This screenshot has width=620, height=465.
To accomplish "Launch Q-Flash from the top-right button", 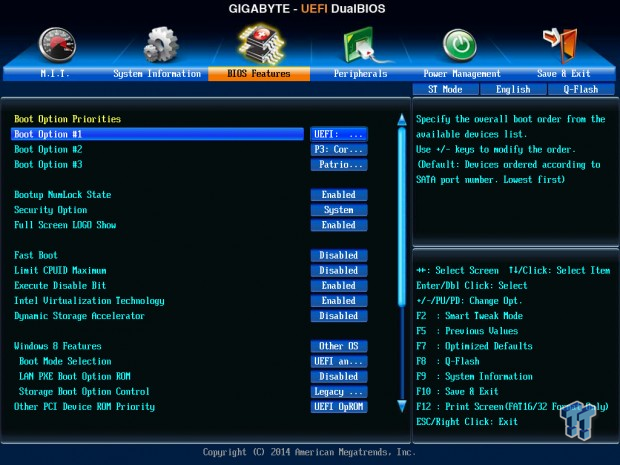I will 581,89.
